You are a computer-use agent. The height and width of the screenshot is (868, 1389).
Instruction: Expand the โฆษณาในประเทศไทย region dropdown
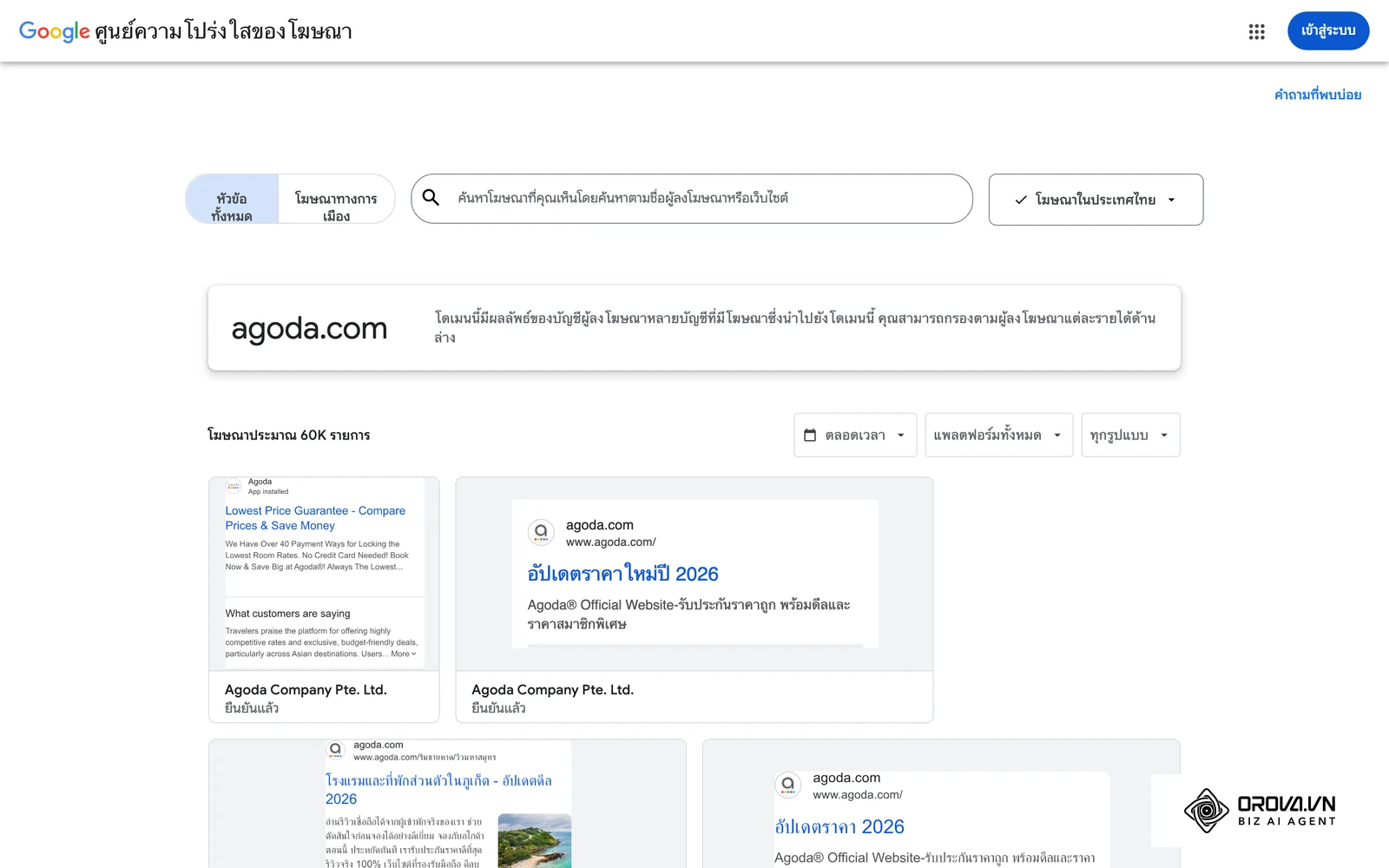click(1096, 200)
